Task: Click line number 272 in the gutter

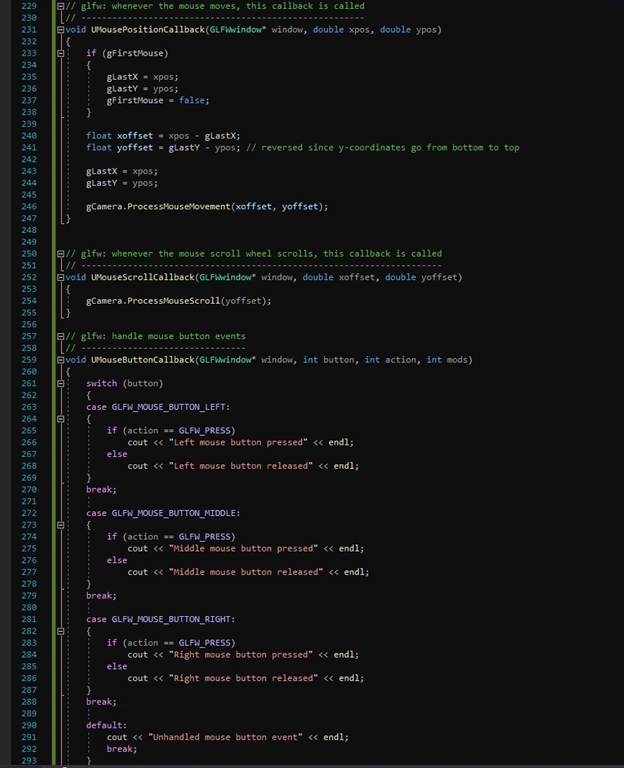Action: [29, 513]
